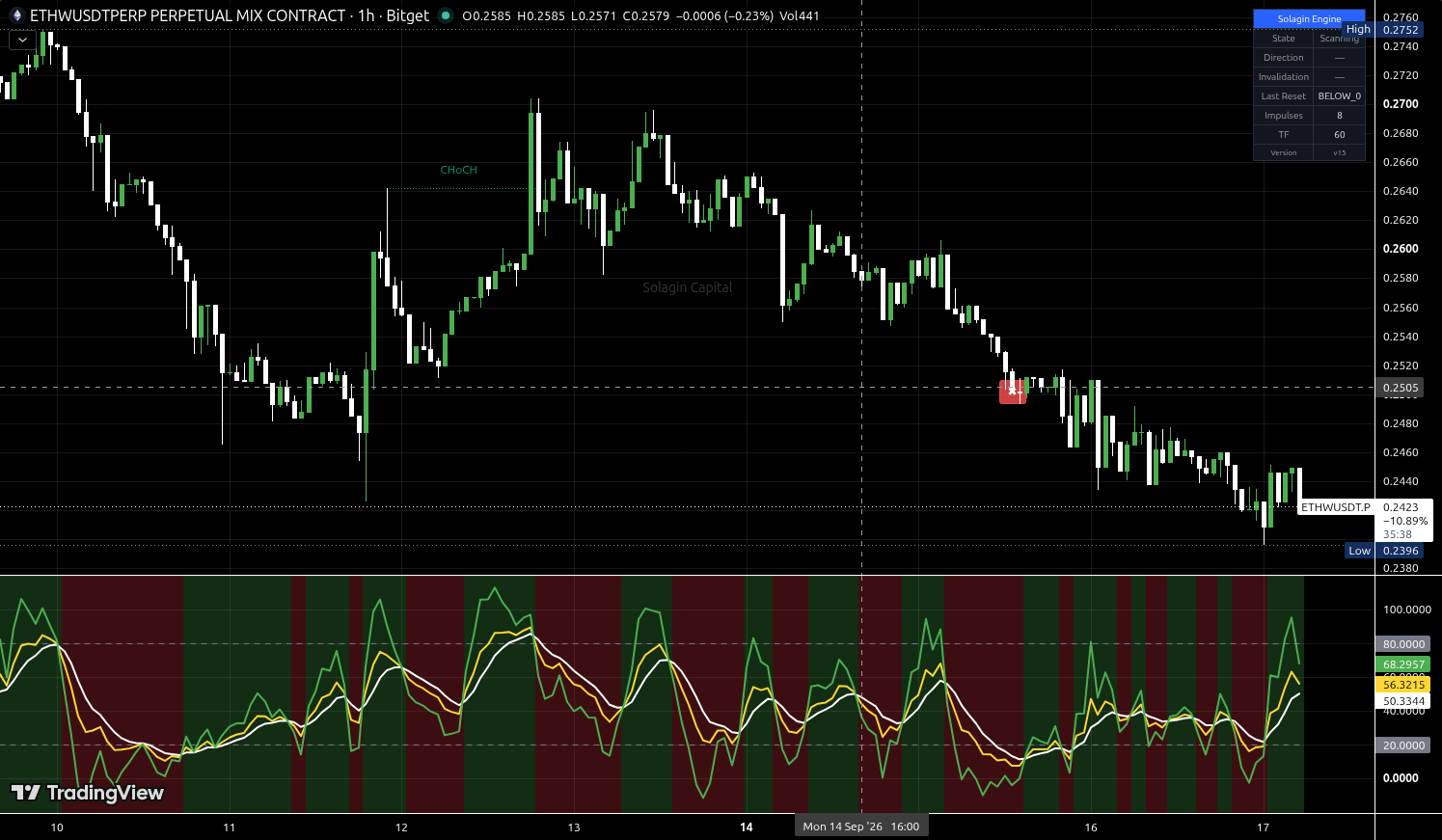Click the Invalidation row label

(1284, 77)
